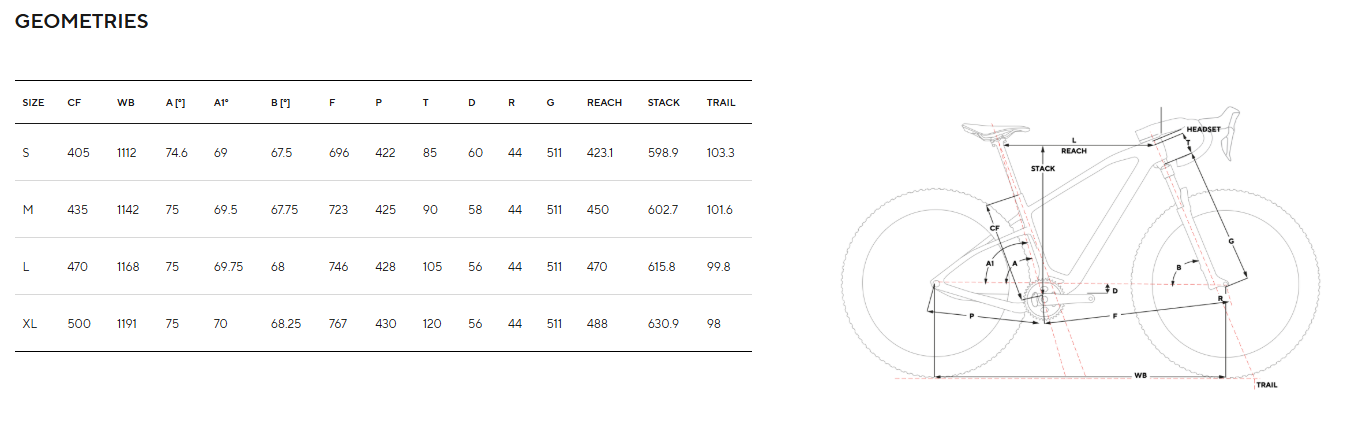1348x436 pixels.
Task: Click the GEOMETRIES heading
Action: [x=81, y=21]
